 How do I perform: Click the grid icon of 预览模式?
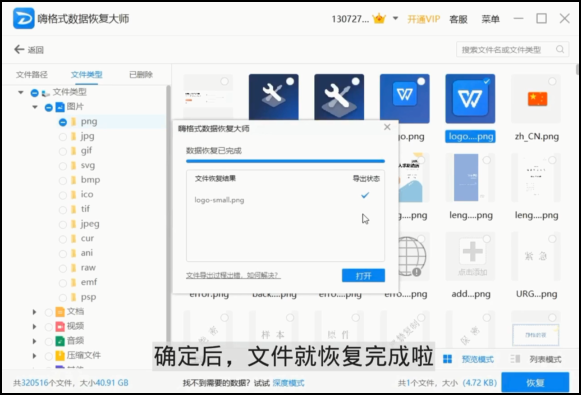click(x=448, y=359)
